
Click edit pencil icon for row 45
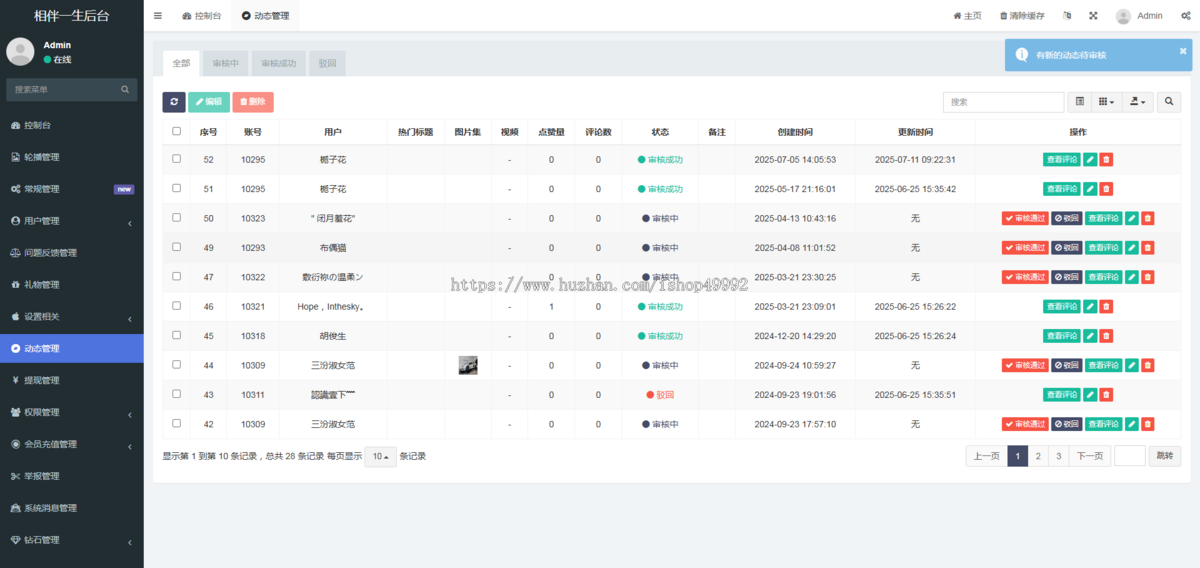click(x=1090, y=336)
